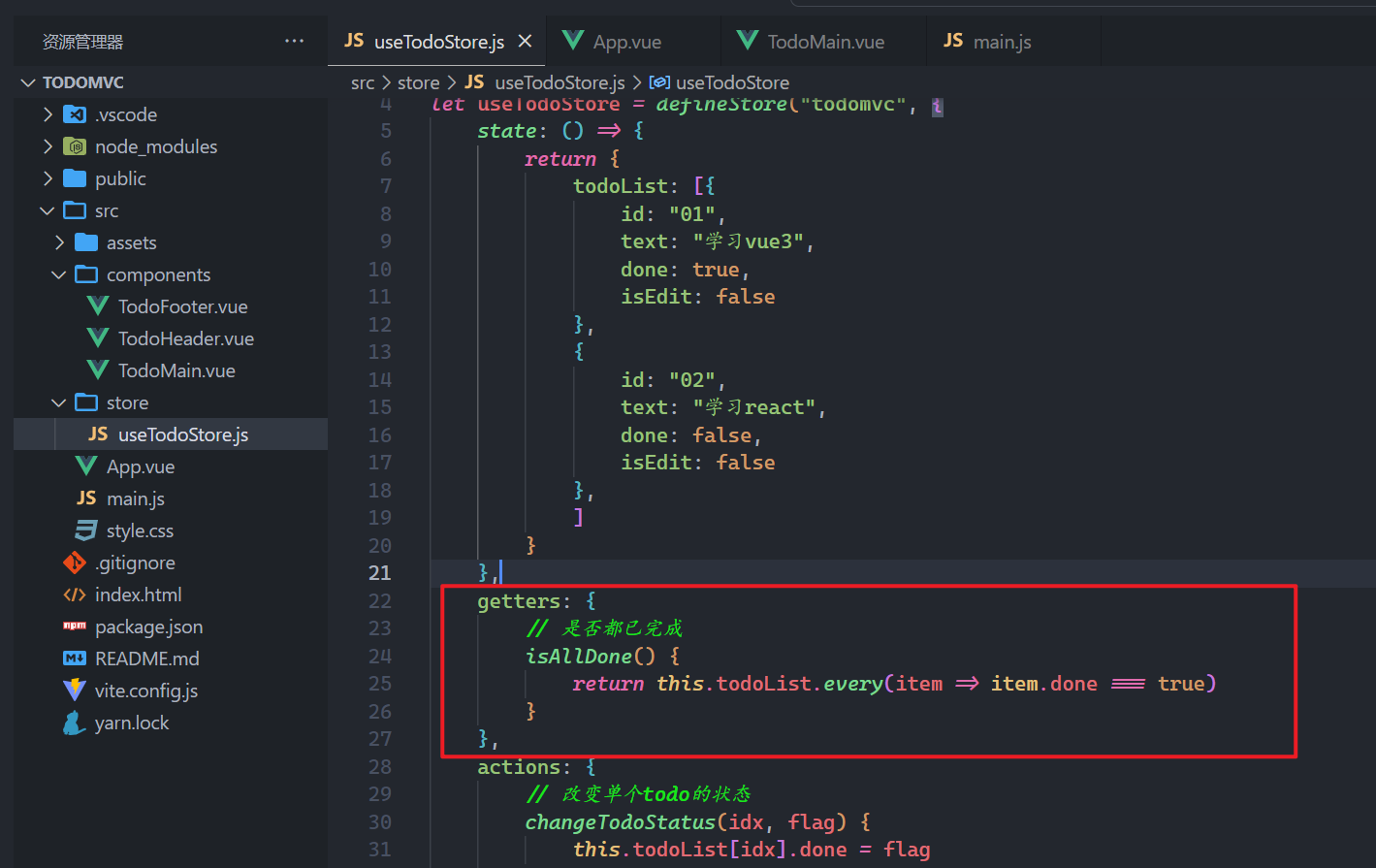Click the isAllDone method name in code
The height and width of the screenshot is (868, 1376).
click(x=579, y=657)
